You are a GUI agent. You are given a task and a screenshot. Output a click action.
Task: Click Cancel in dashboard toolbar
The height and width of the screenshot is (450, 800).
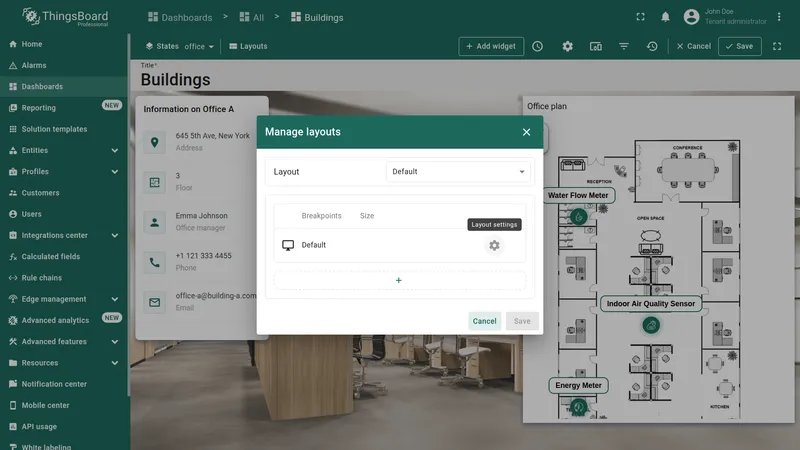693,46
